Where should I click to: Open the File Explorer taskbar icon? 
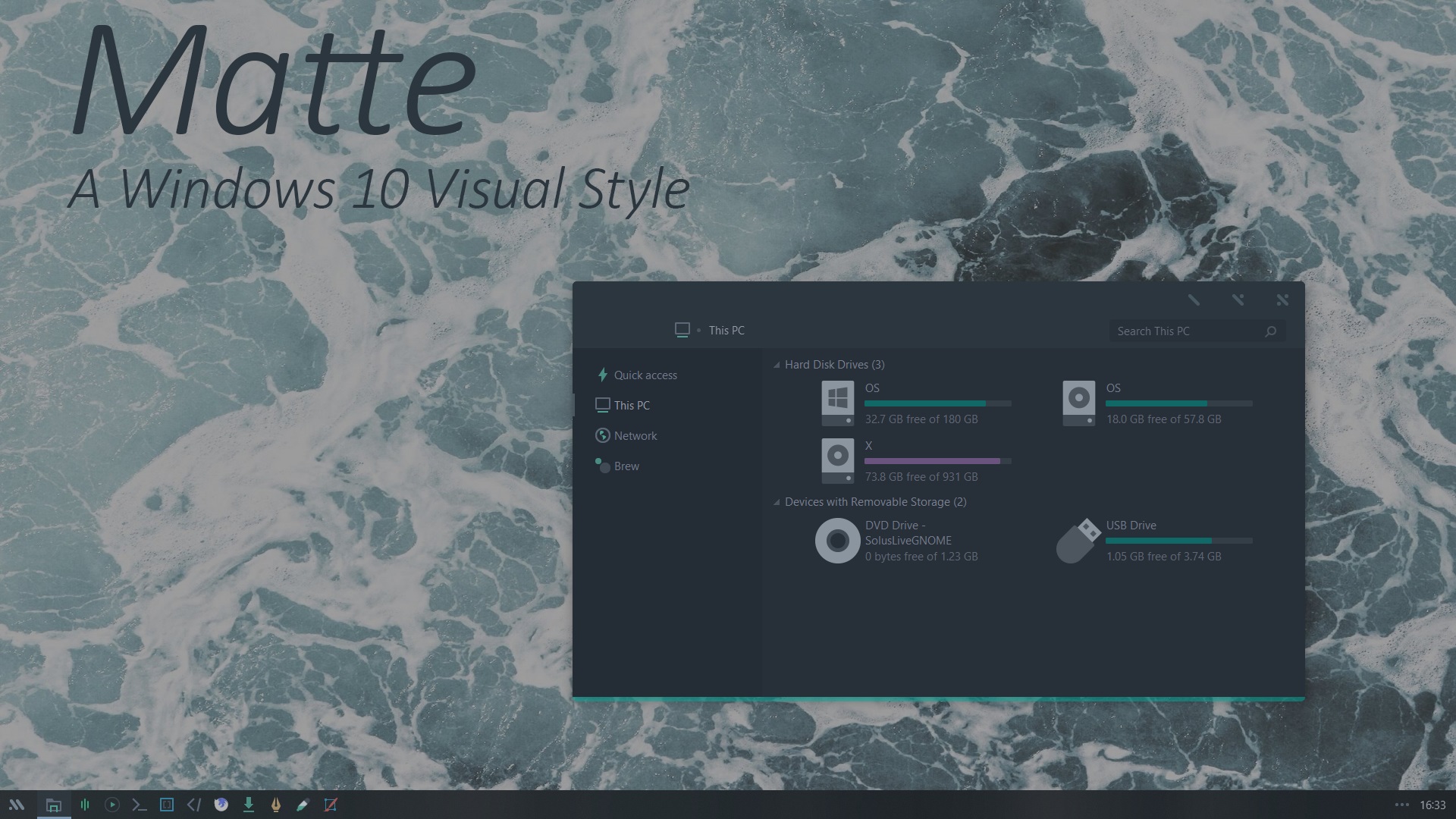pos(53,805)
